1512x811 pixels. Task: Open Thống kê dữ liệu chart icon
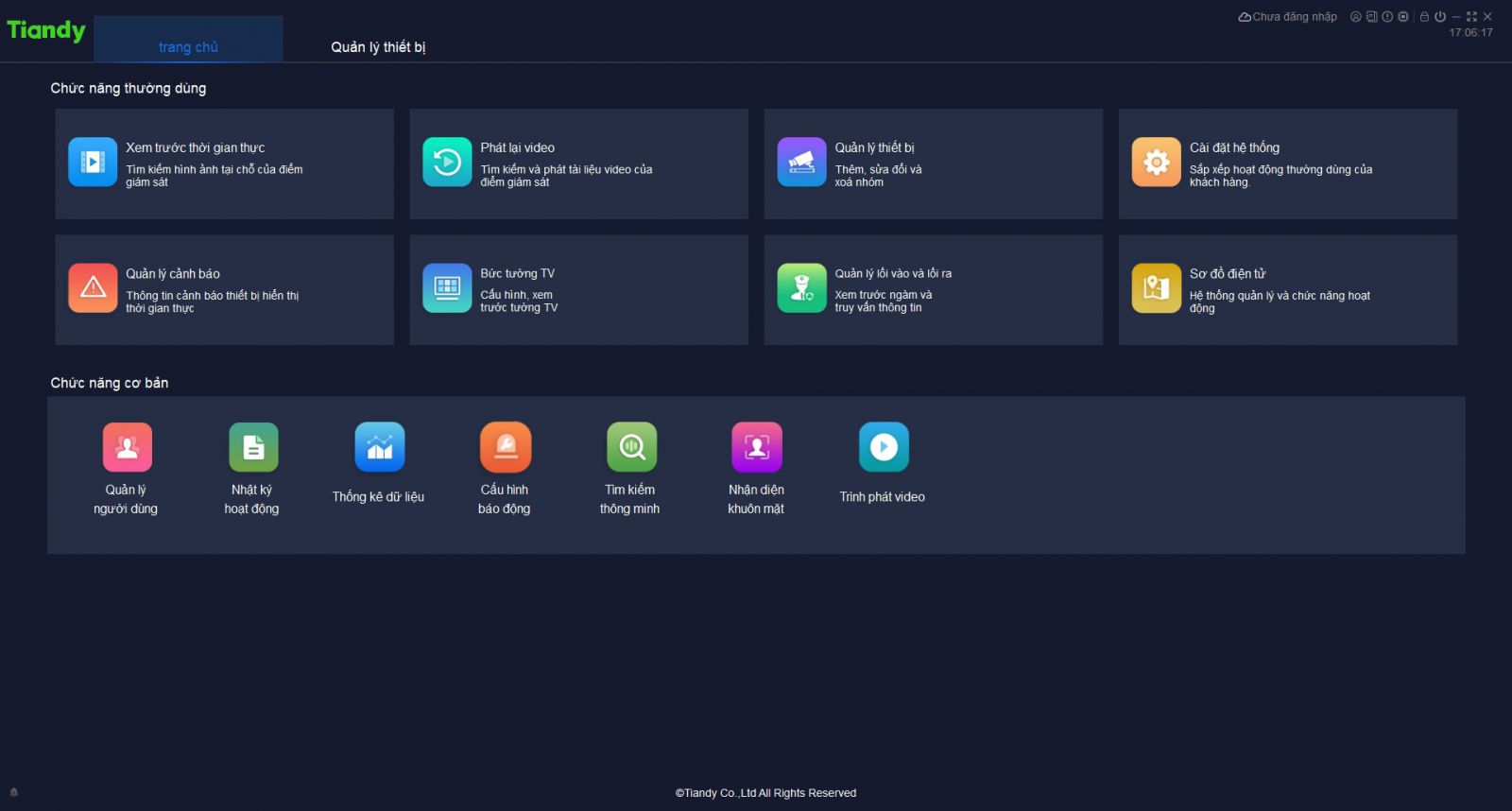tap(379, 447)
